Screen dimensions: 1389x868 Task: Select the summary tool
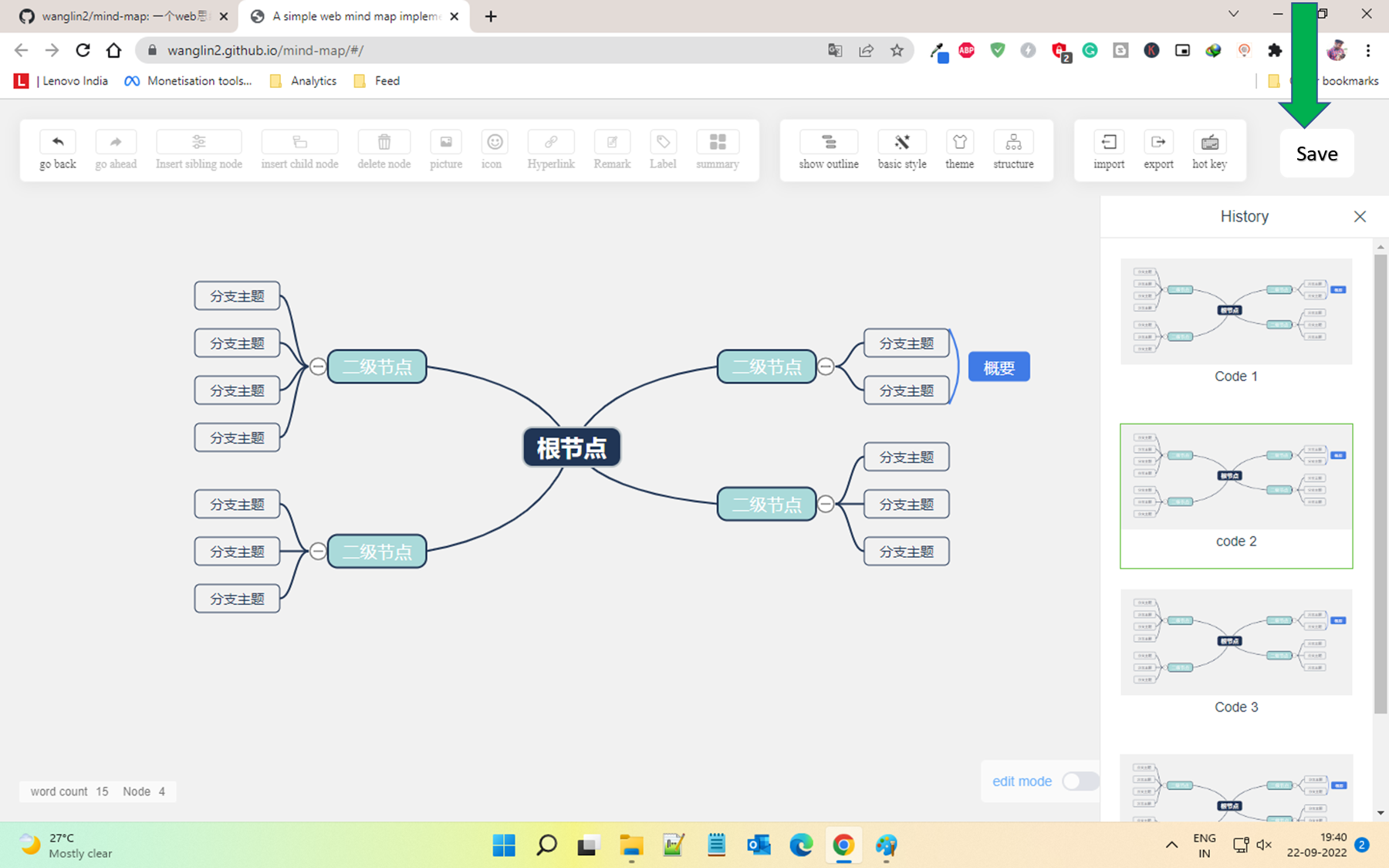[717, 149]
